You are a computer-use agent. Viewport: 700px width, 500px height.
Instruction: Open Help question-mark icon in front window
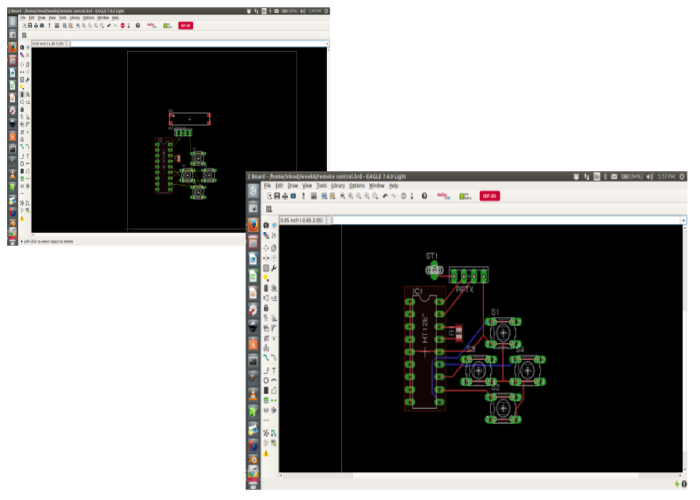pos(424,196)
